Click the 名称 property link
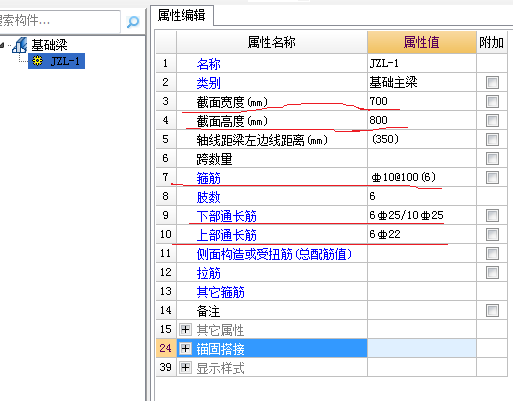The width and height of the screenshot is (513, 401). (208, 64)
